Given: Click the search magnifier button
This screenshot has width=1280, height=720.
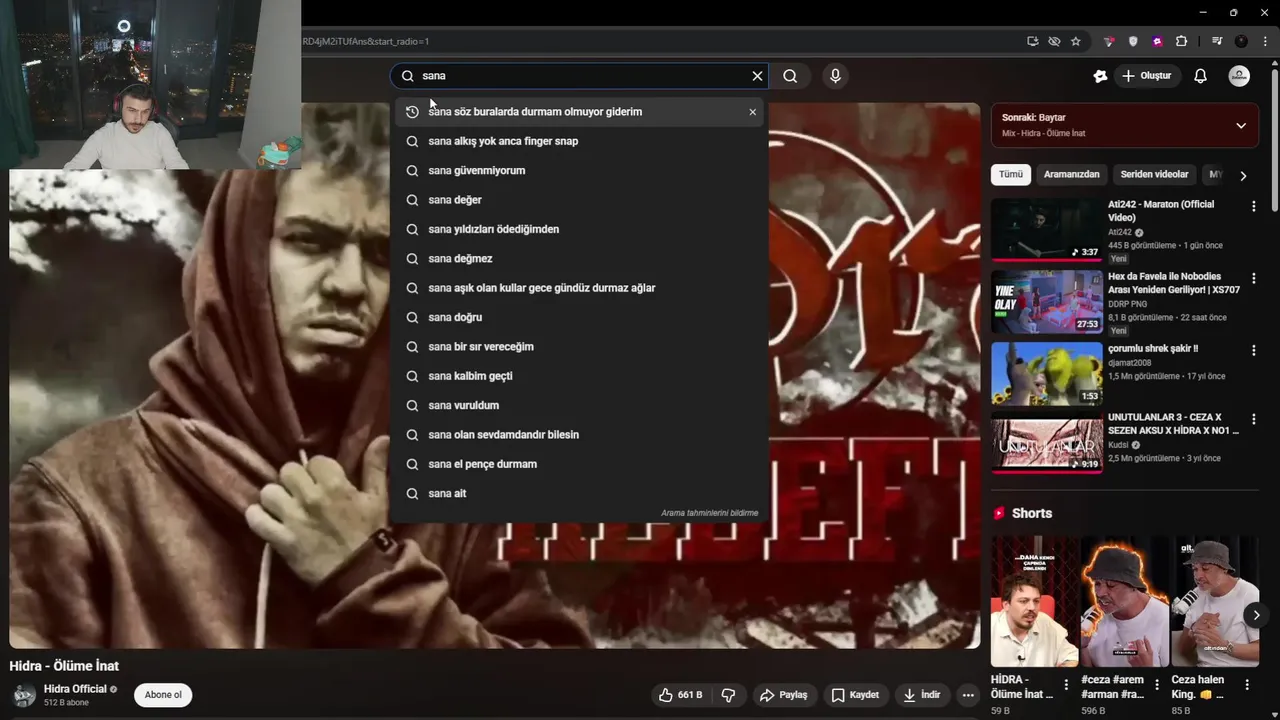Looking at the screenshot, I should point(790,76).
